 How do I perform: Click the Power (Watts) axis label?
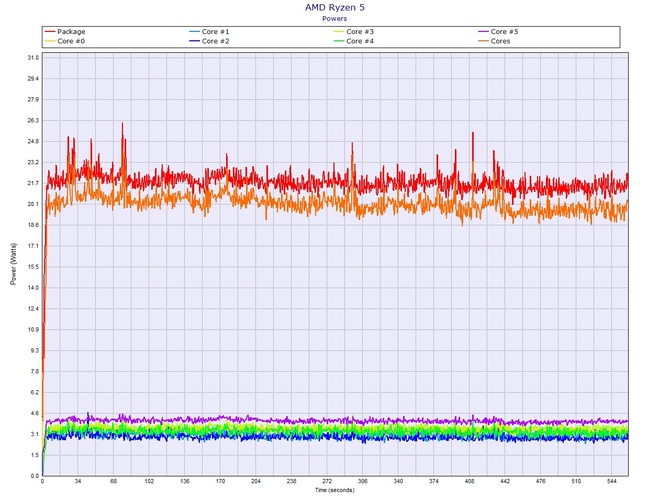13,264
